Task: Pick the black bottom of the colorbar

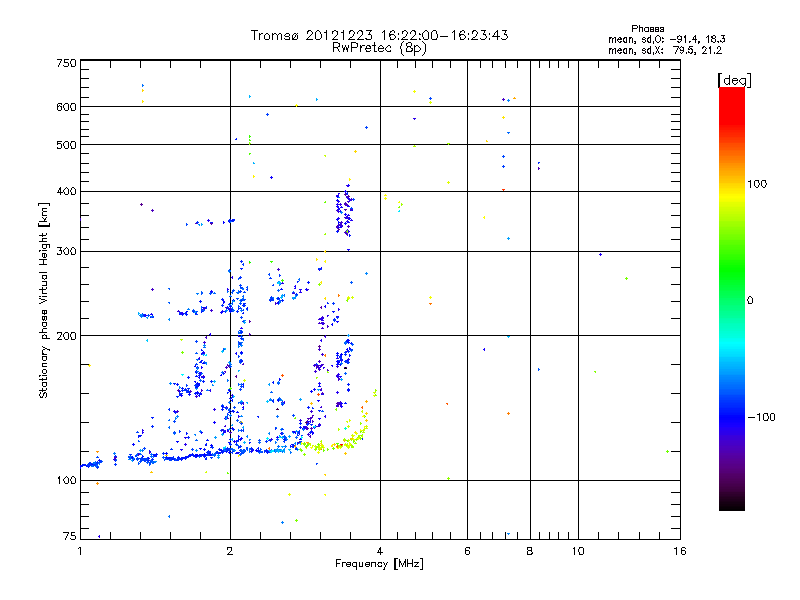Action: coord(732,503)
